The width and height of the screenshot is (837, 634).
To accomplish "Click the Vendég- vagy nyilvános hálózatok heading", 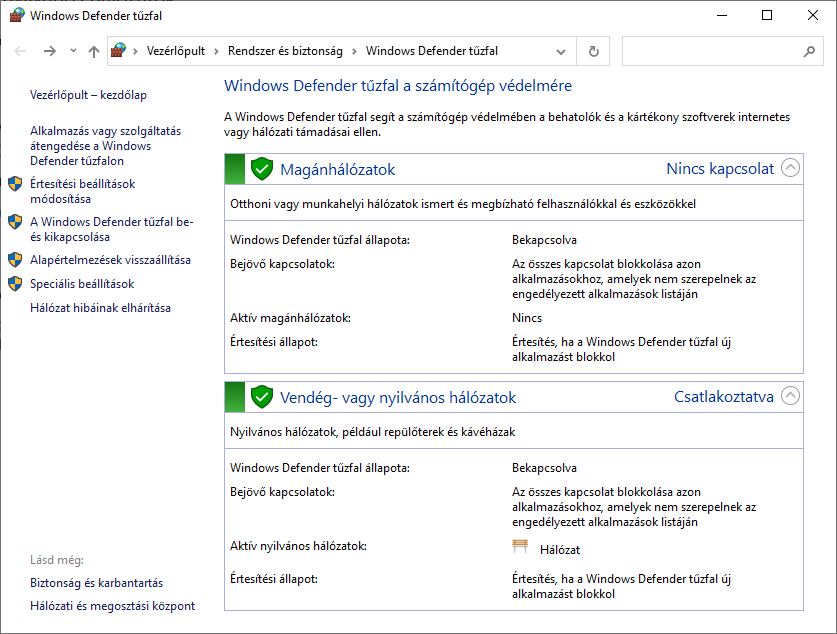I will 398,398.
